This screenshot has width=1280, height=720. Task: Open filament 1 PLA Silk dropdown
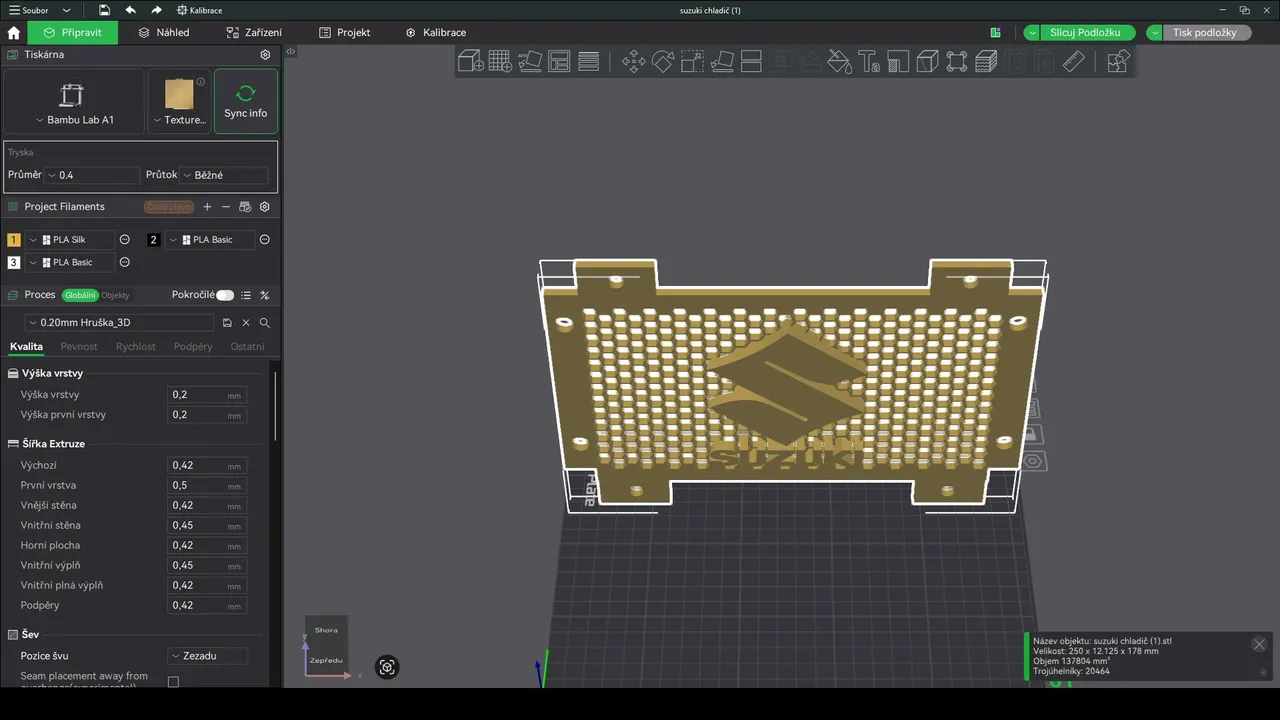[70, 240]
